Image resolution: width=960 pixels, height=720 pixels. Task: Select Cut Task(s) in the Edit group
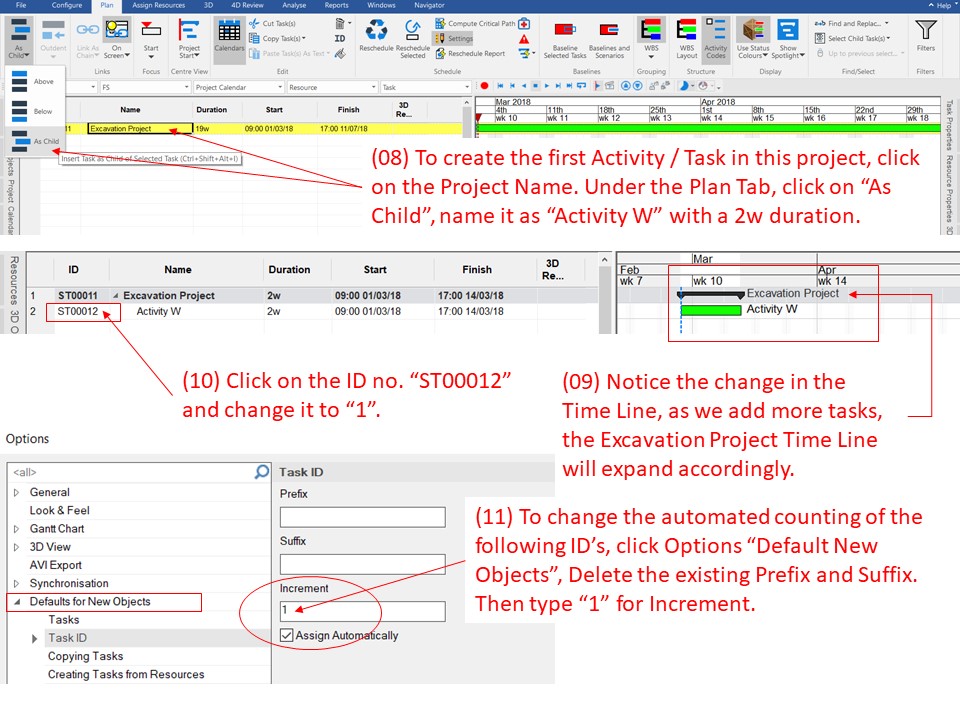[278, 23]
